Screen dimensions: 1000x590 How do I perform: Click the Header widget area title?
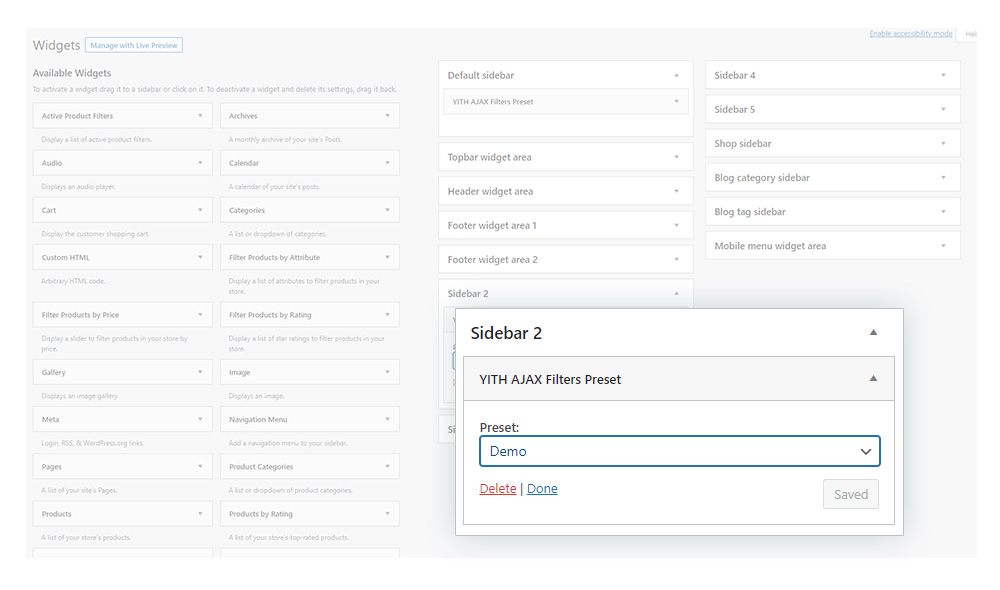click(x=490, y=191)
